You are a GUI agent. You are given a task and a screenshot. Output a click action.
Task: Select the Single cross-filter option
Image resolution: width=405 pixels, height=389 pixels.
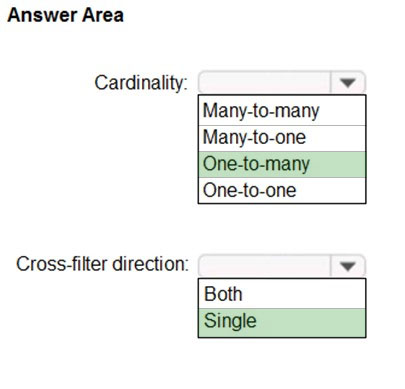click(282, 322)
